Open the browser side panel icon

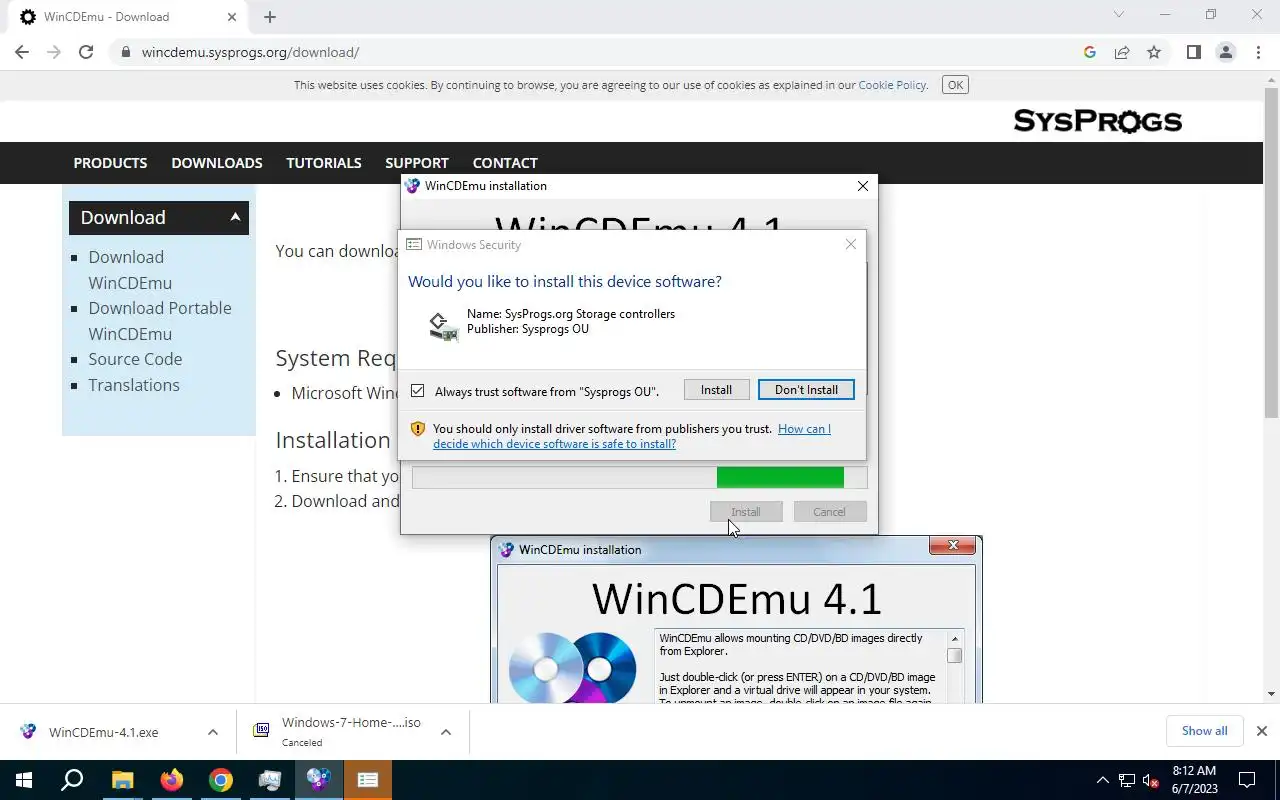(x=1193, y=52)
